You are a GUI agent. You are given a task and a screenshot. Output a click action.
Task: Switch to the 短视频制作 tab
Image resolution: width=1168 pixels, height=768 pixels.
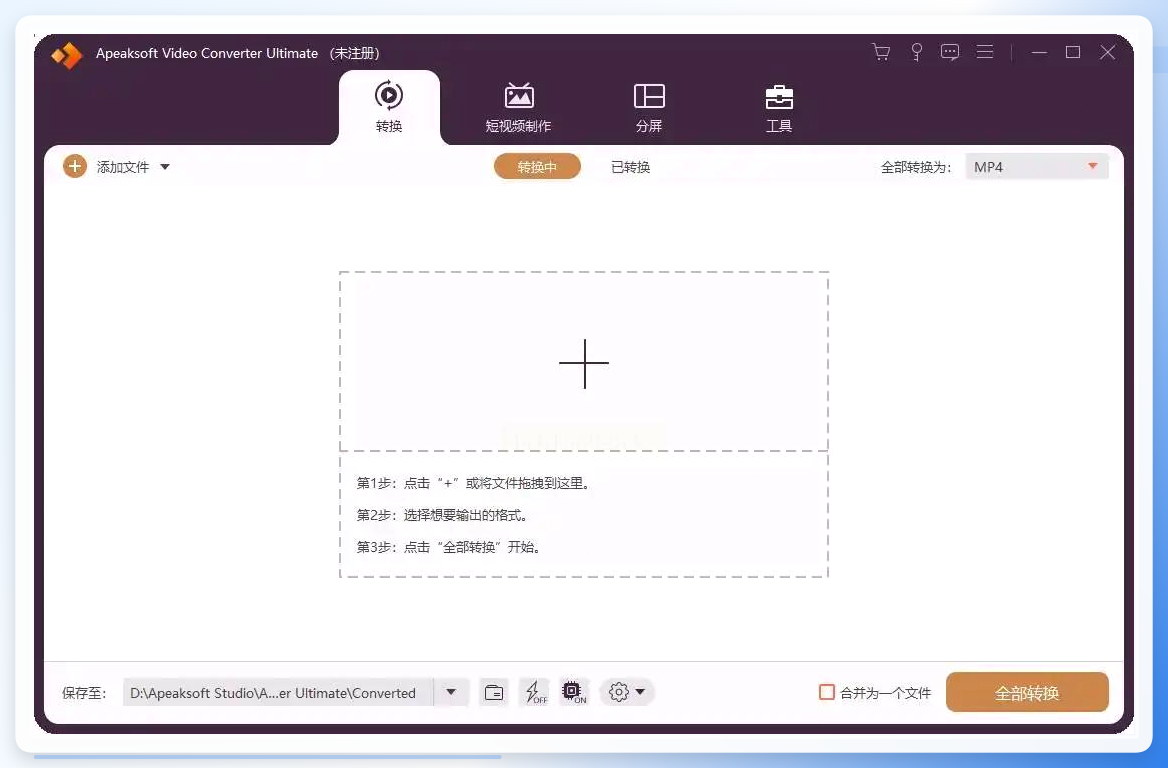[518, 107]
